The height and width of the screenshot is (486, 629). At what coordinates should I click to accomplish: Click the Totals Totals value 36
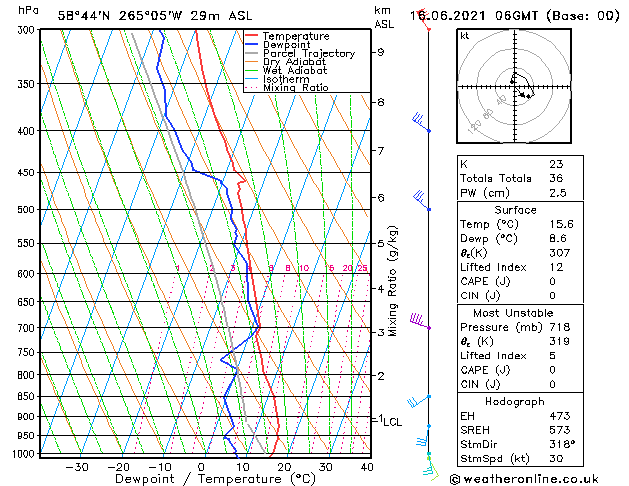pyautogui.click(x=556, y=178)
